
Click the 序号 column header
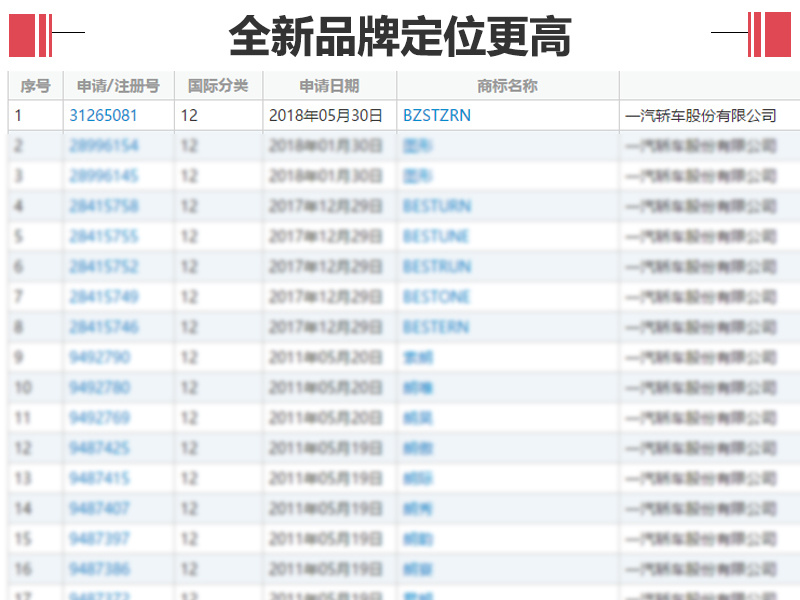[36, 86]
